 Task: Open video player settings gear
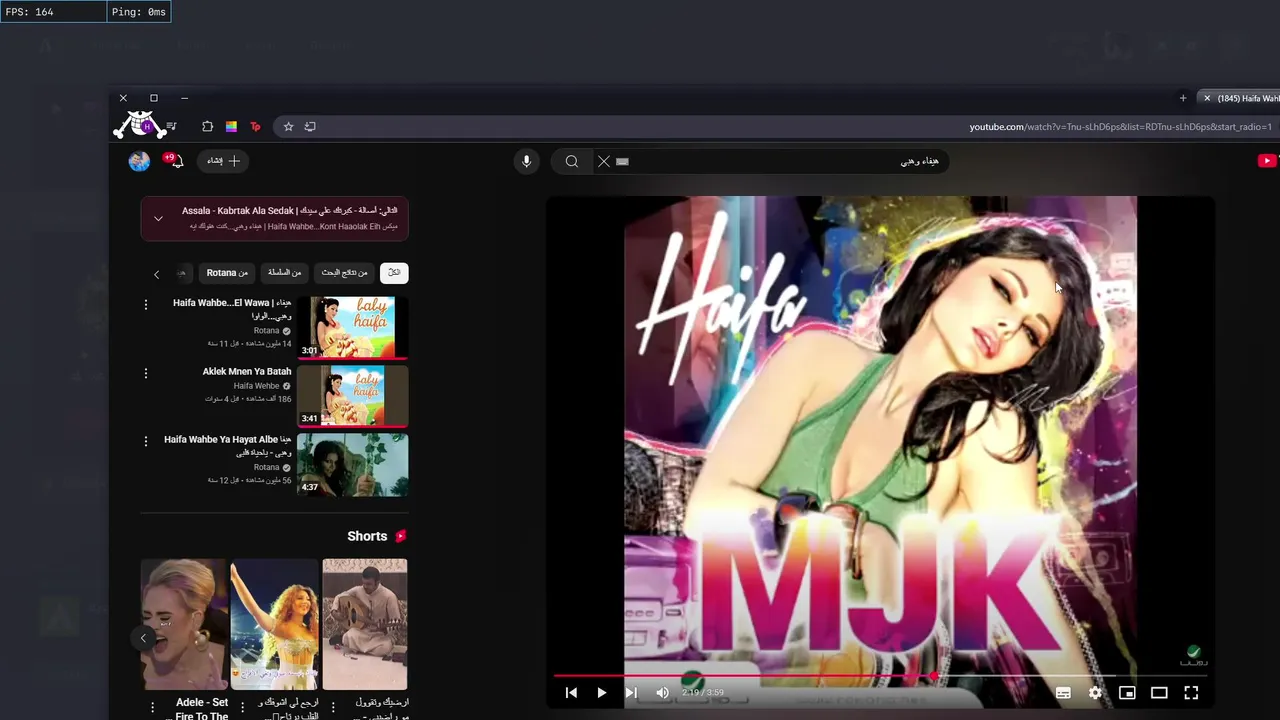point(1095,692)
